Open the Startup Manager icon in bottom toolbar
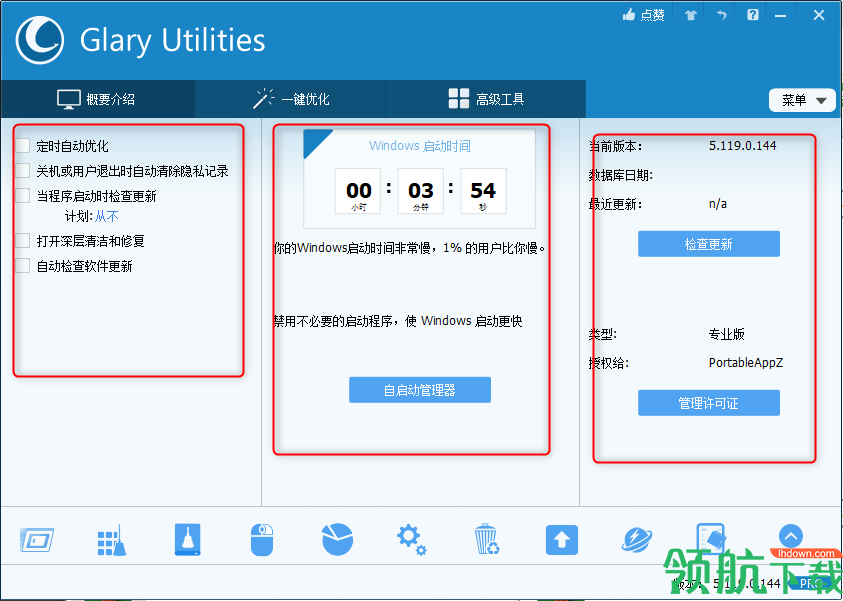Viewport: 843px width, 601px height. pyautogui.click(x=37, y=540)
